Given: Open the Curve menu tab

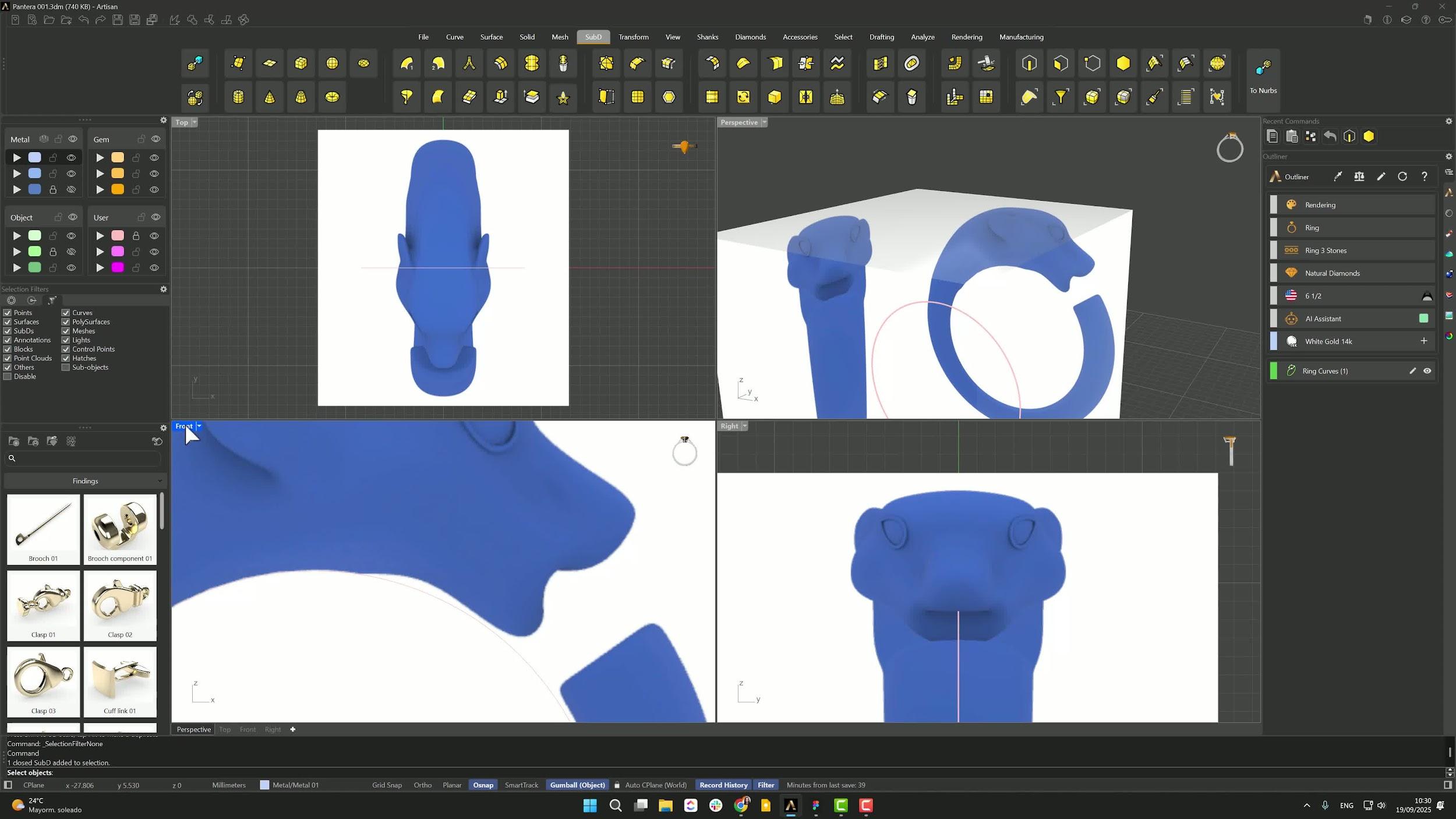Looking at the screenshot, I should (x=455, y=37).
